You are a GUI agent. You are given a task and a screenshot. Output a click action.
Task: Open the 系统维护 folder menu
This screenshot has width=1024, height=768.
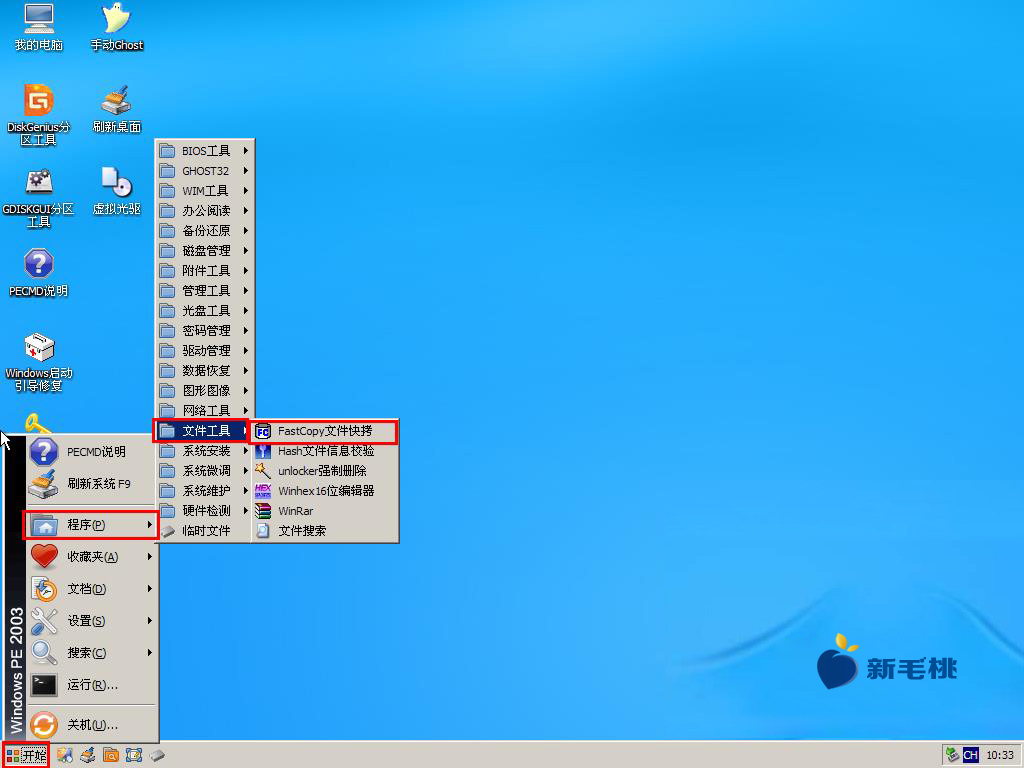click(204, 491)
